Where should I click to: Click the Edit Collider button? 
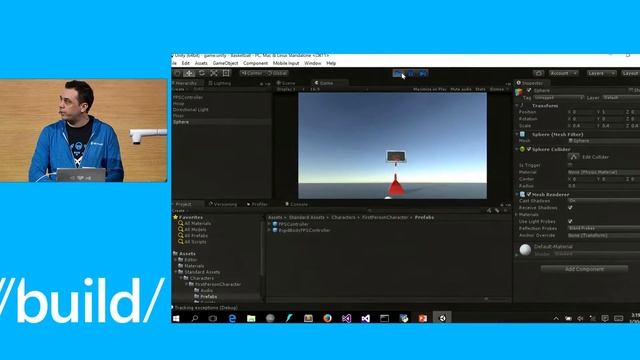(x=573, y=157)
